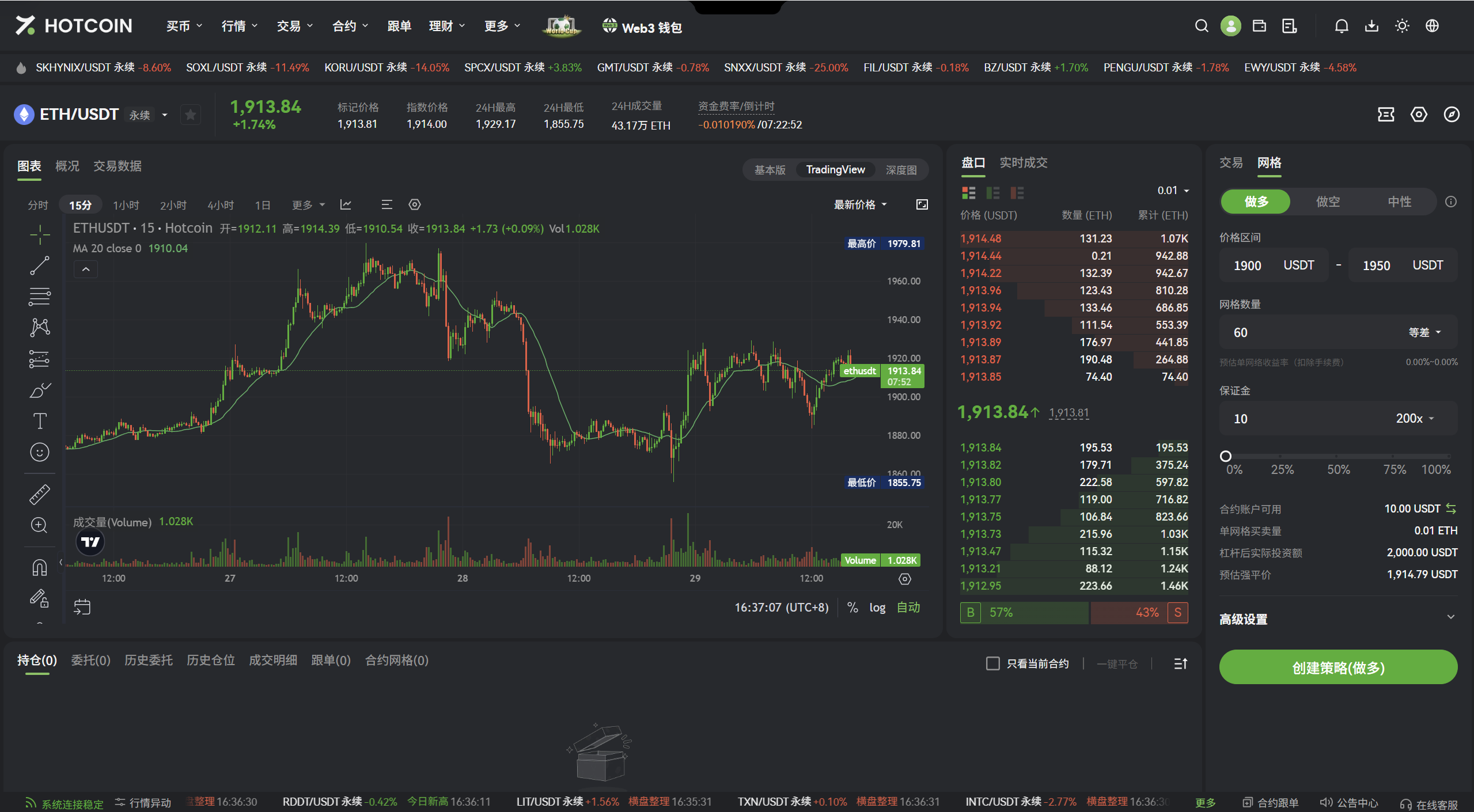The image size is (1474, 812).
Task: Open chart settings gear in toolbar
Action: [415, 204]
